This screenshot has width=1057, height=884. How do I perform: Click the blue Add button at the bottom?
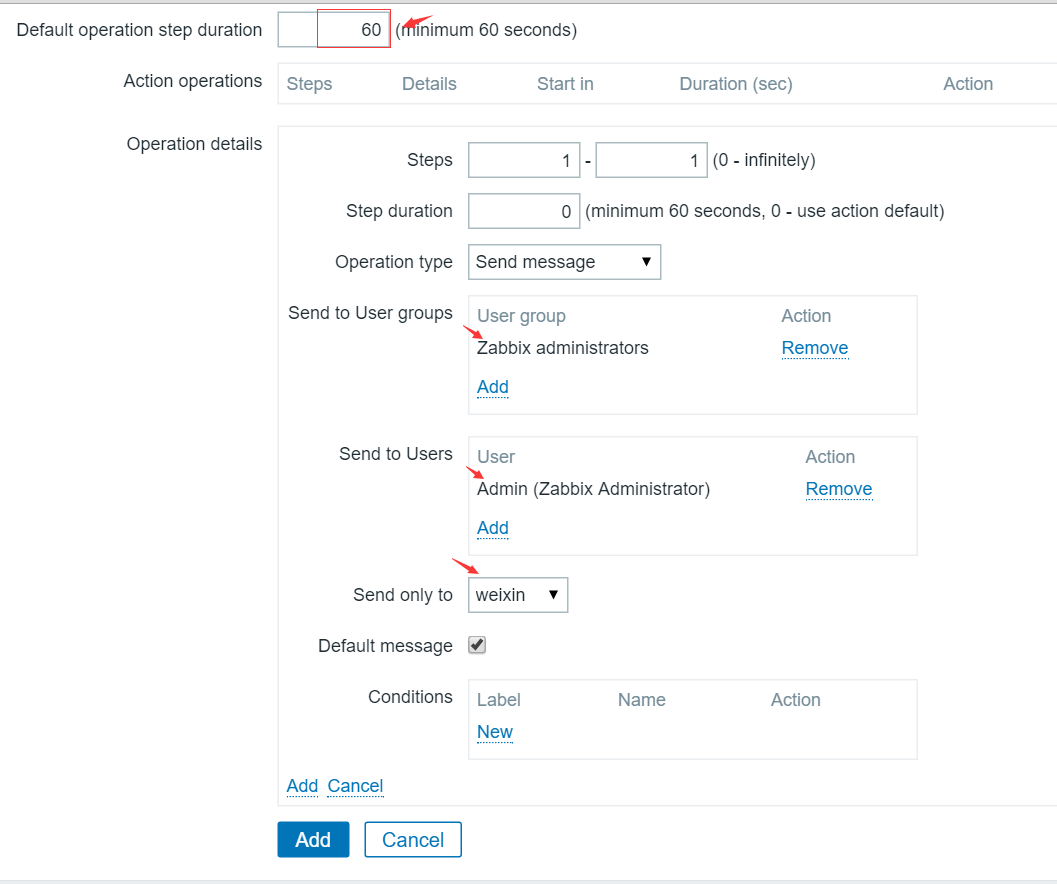312,839
